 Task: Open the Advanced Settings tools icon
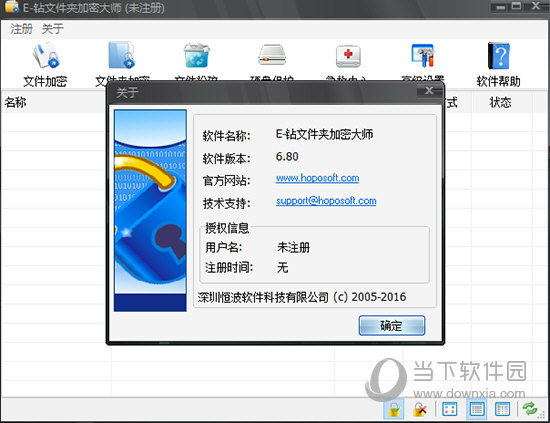[x=423, y=55]
